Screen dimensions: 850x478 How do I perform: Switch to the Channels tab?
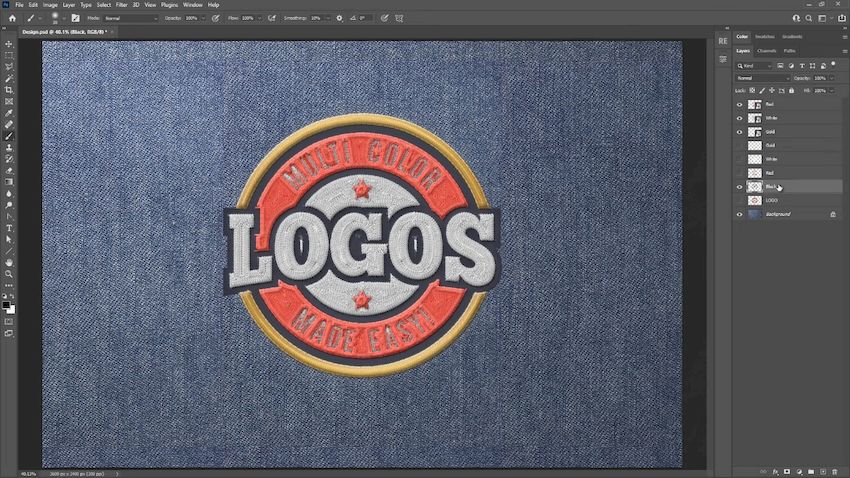767,50
